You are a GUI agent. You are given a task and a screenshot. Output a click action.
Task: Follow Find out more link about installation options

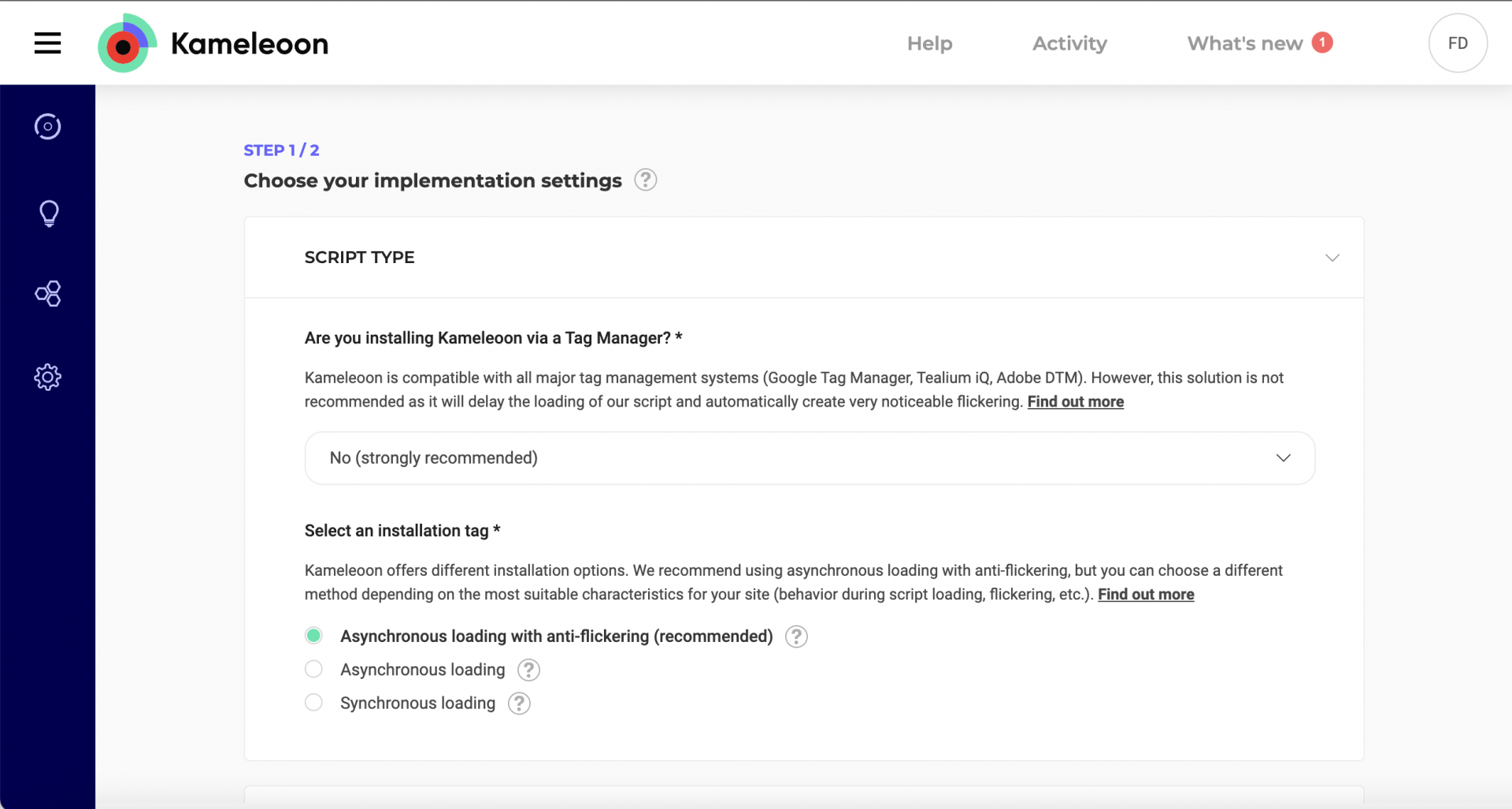click(1146, 595)
